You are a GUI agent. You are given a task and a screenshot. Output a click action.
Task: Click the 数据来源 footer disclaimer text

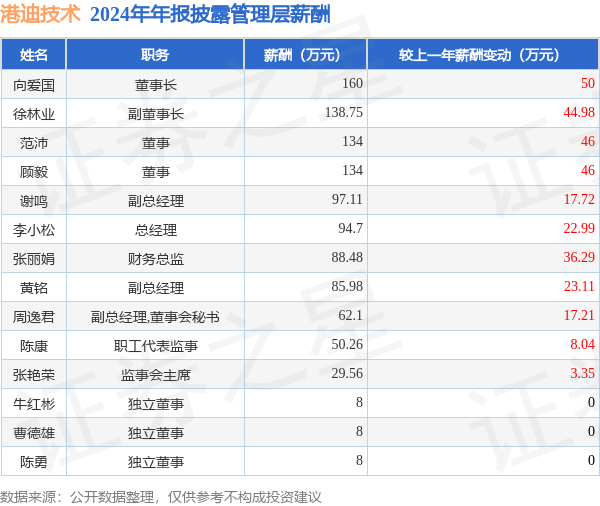[x=161, y=497]
